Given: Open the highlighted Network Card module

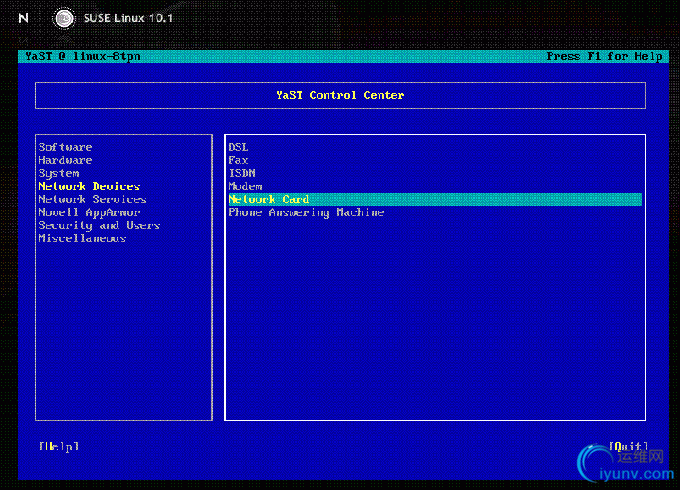Looking at the screenshot, I should click(435, 199).
